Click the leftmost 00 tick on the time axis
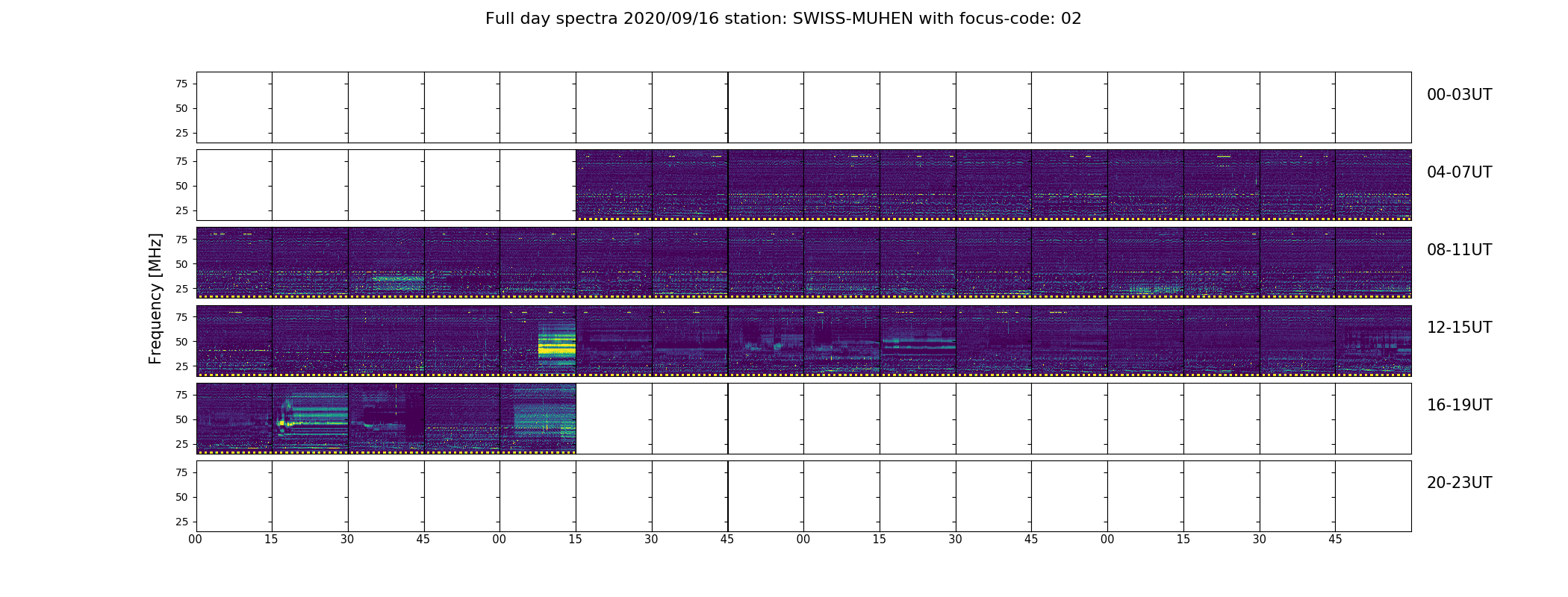1568x597 pixels. coord(196,539)
